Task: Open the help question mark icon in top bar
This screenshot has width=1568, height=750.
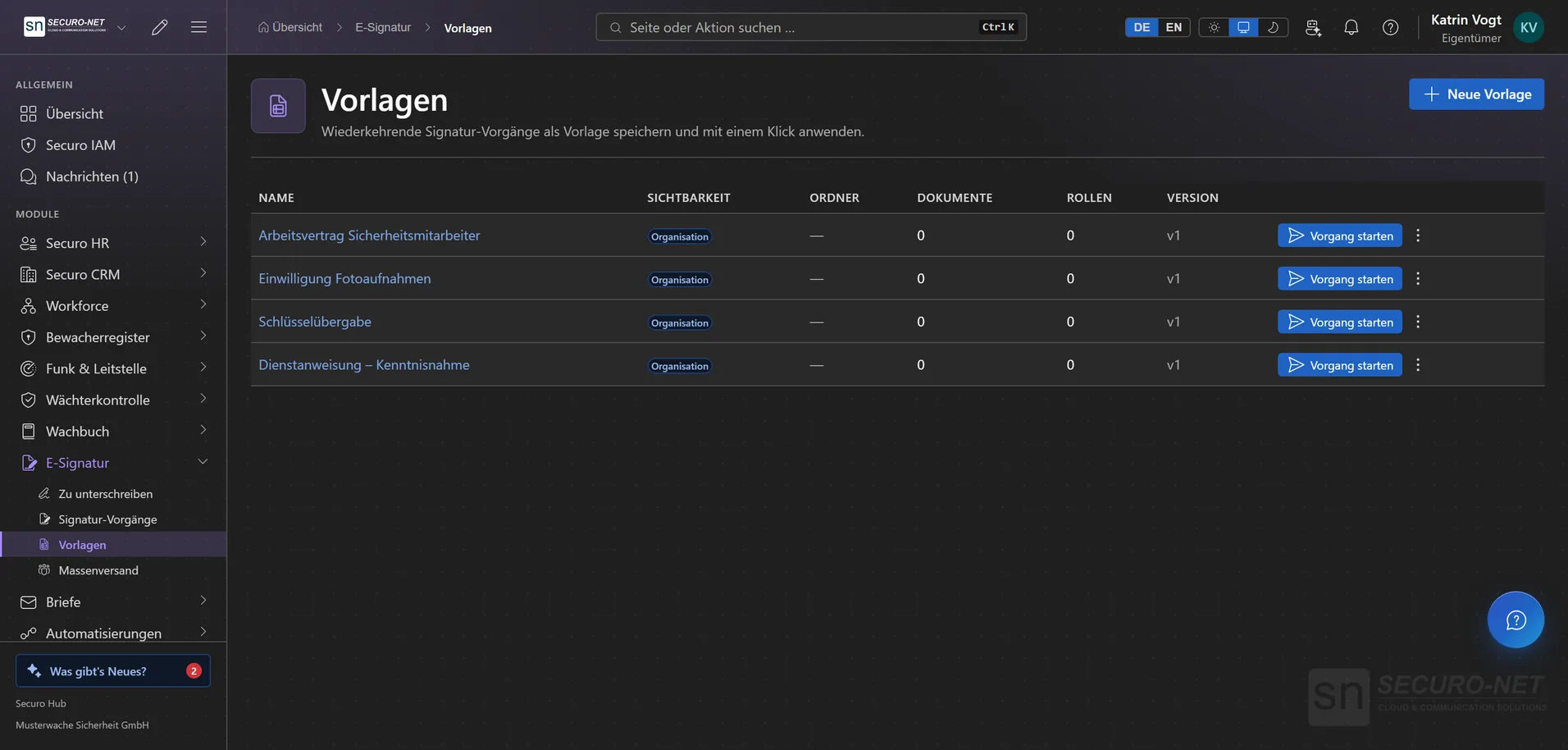Action: [x=1391, y=27]
